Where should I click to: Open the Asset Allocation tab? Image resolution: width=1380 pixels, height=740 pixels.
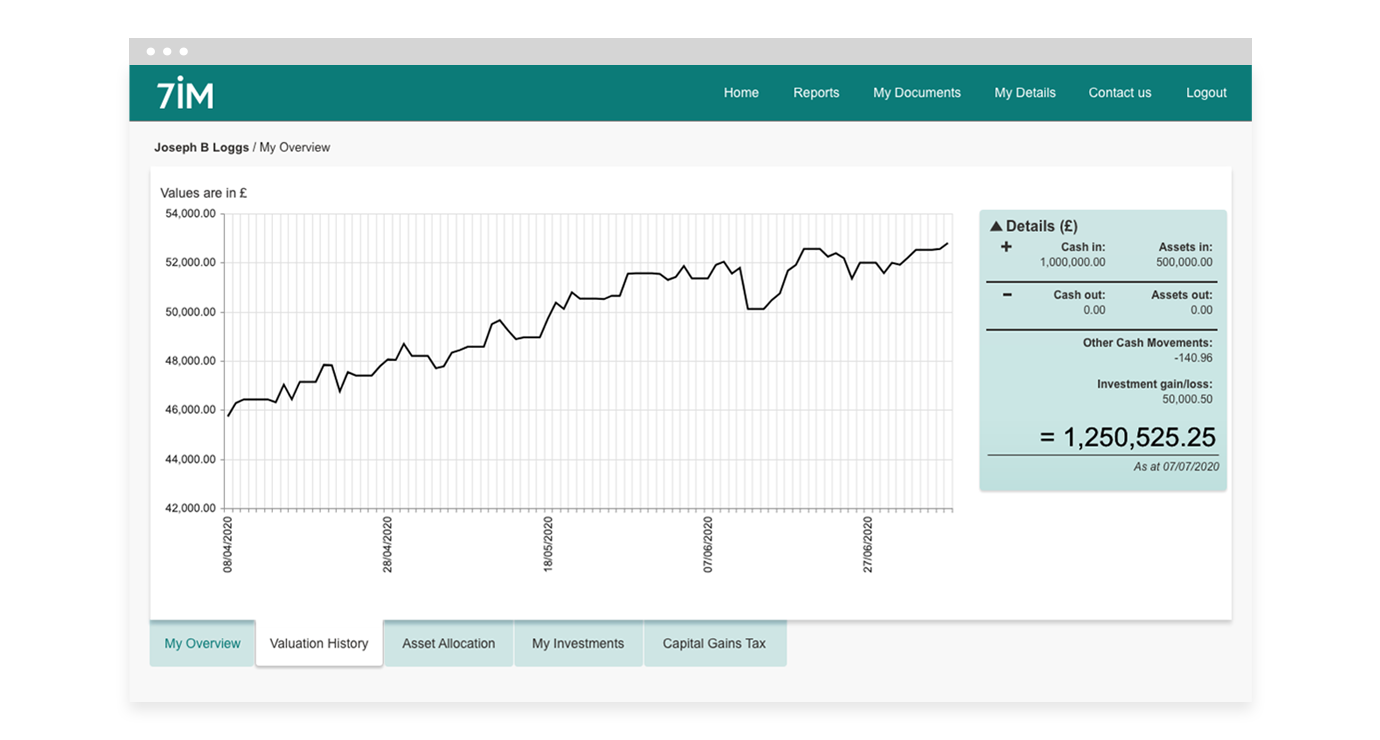[x=448, y=643]
